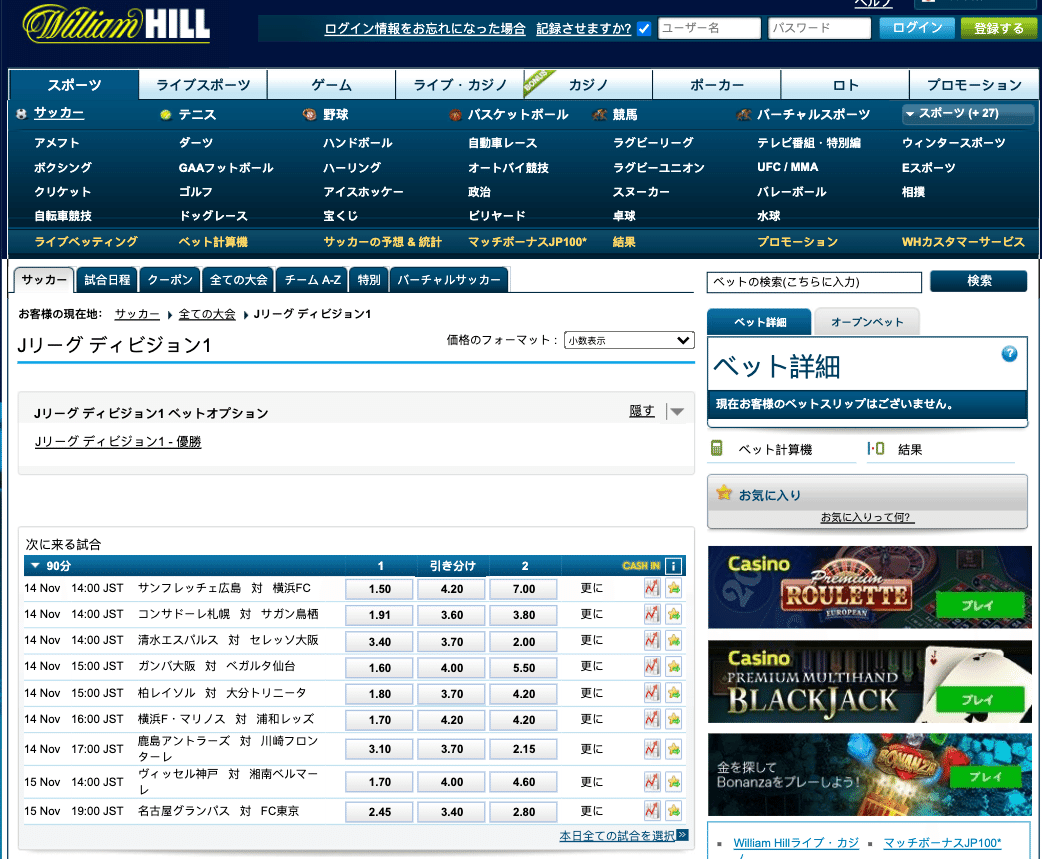Open WHカスタマーサービス link
Viewport: 1042px width, 859px height.
[x=963, y=242]
